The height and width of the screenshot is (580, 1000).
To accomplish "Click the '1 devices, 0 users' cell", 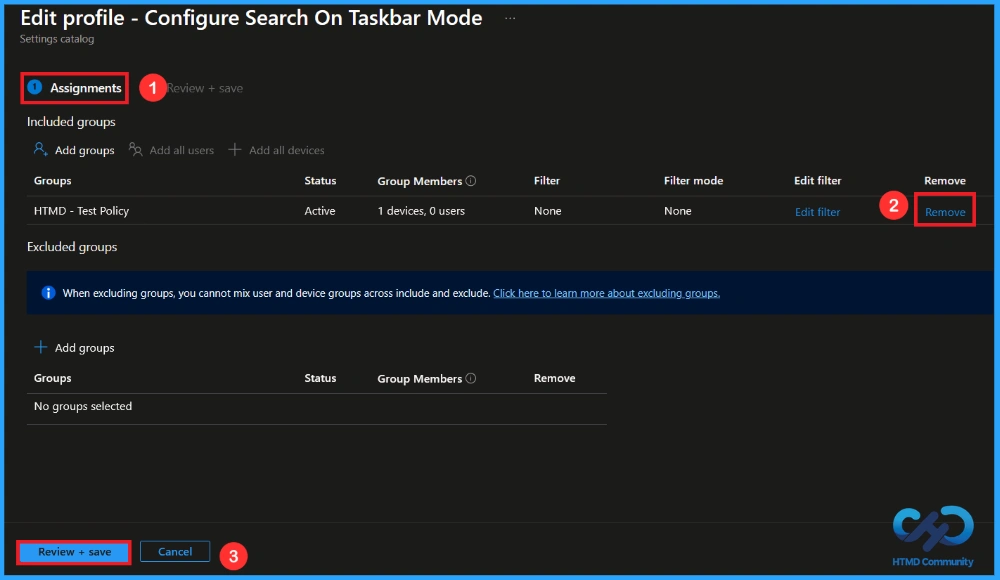I will point(421,211).
